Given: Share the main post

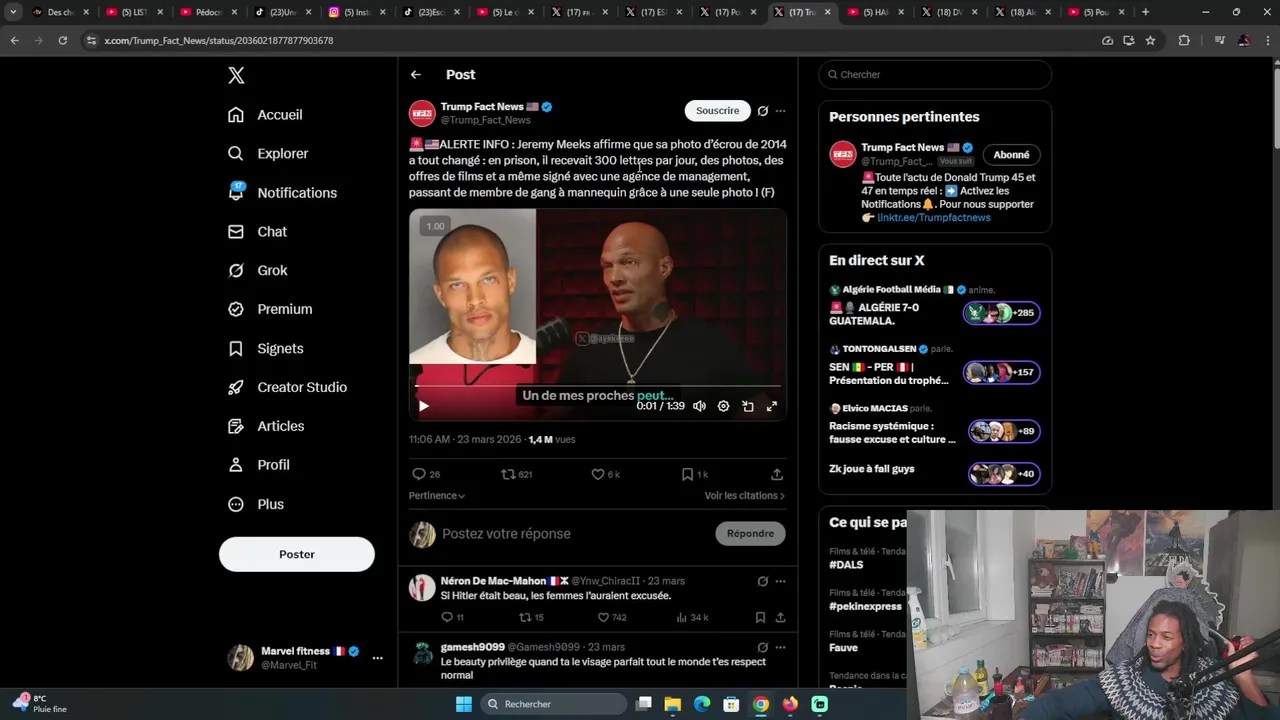Looking at the screenshot, I should tap(777, 474).
